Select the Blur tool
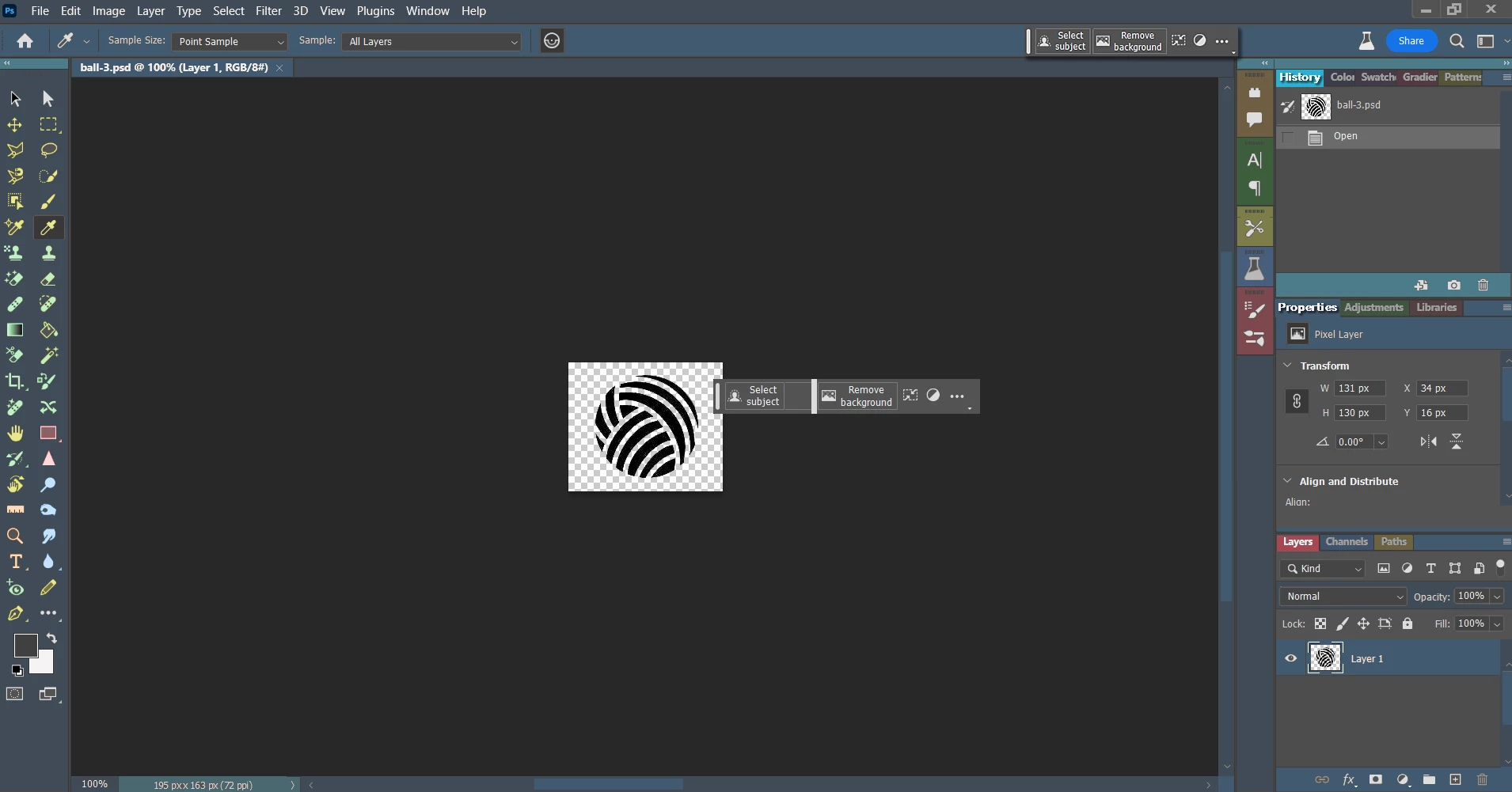Viewport: 1512px width, 792px height. coord(48,562)
